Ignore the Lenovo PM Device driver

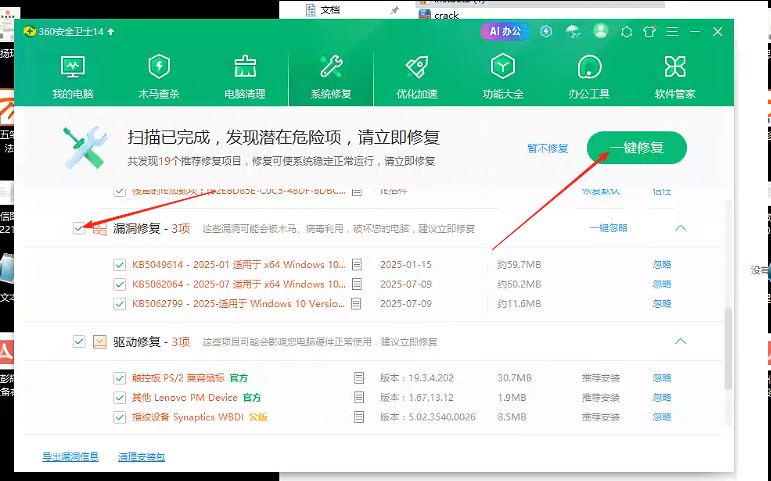(x=662, y=397)
